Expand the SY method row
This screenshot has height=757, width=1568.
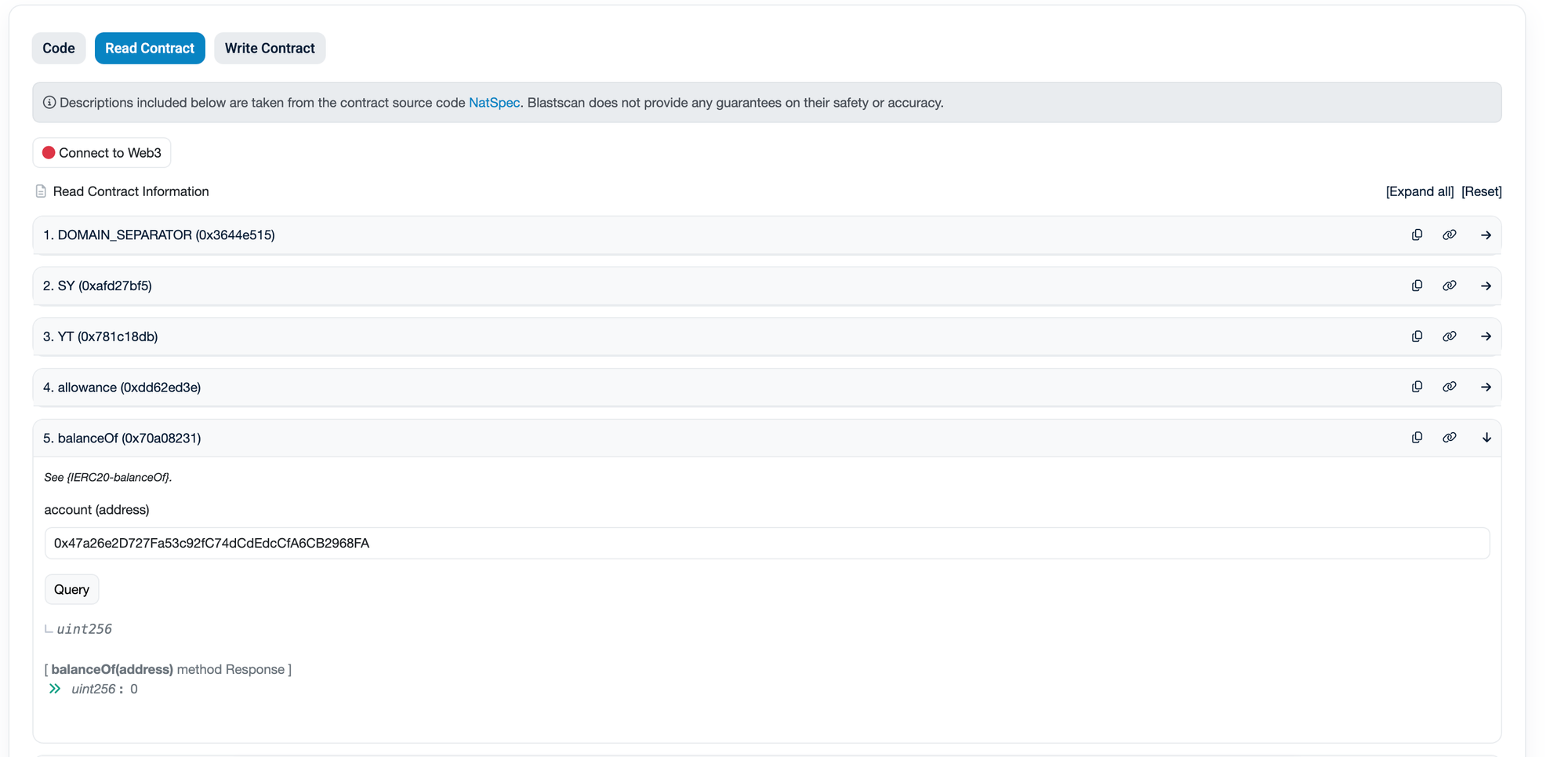click(x=1486, y=286)
